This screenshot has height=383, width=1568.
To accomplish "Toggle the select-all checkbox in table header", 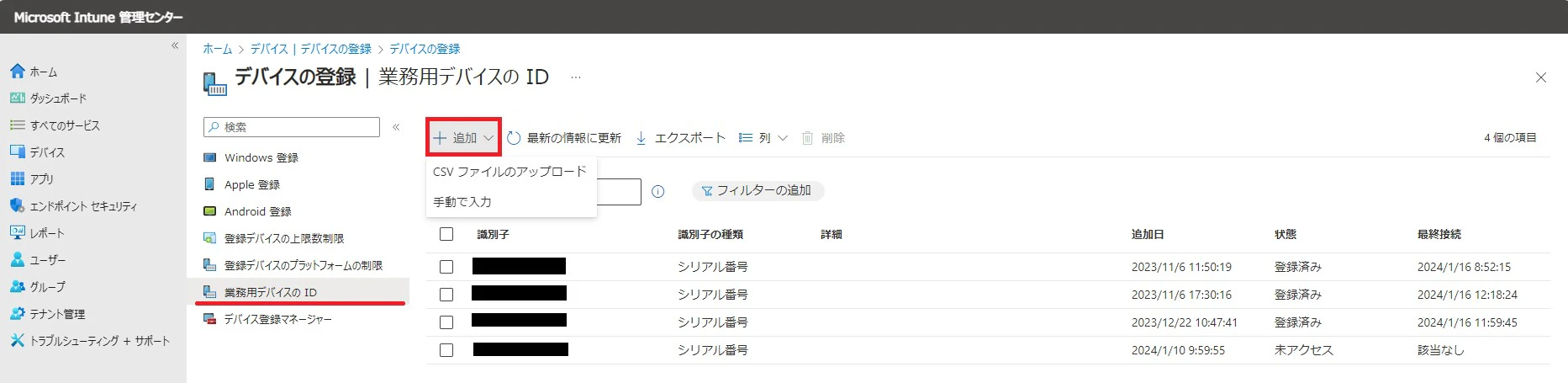I will pyautogui.click(x=446, y=234).
